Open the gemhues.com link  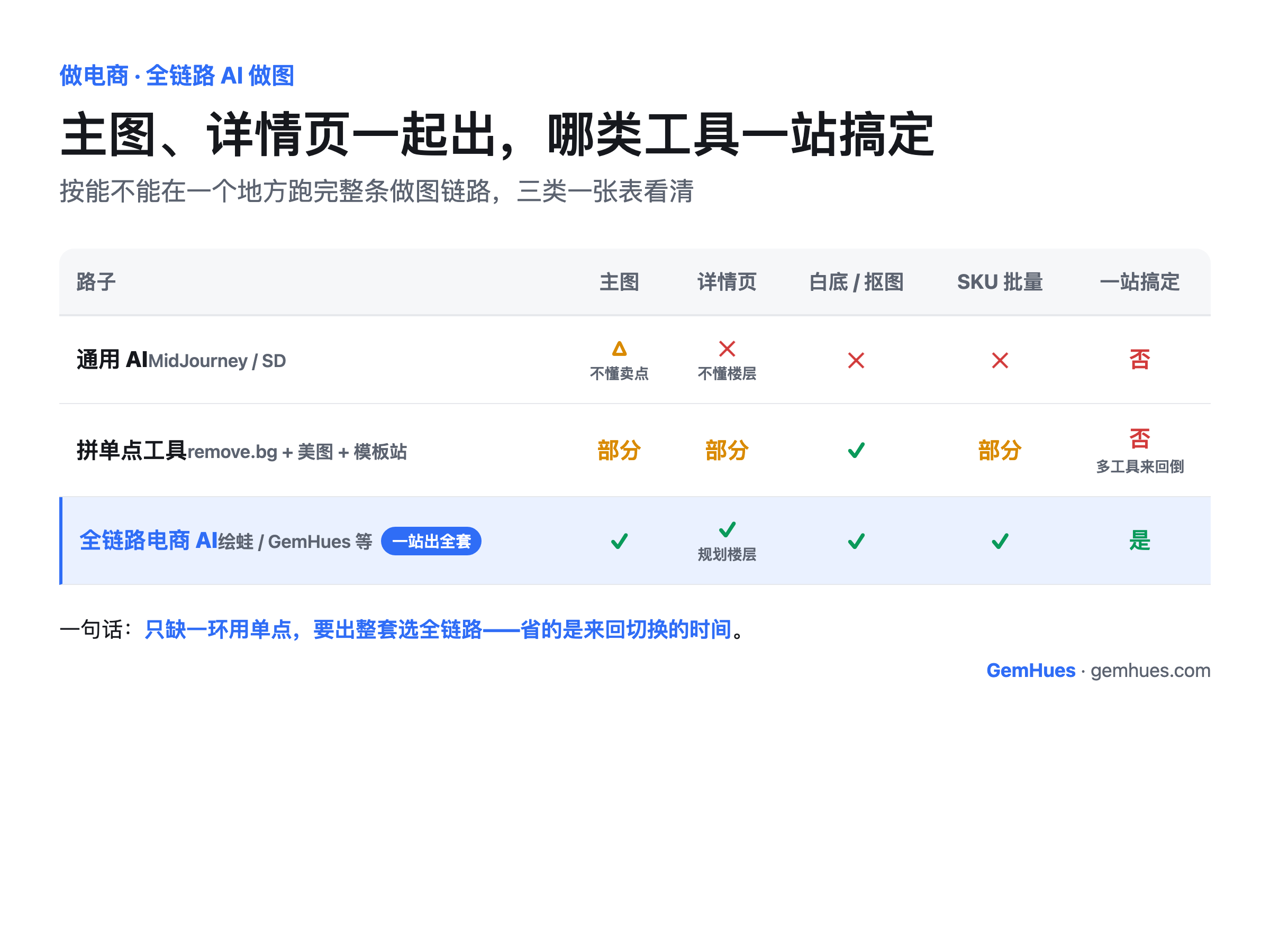pyautogui.click(x=1150, y=670)
